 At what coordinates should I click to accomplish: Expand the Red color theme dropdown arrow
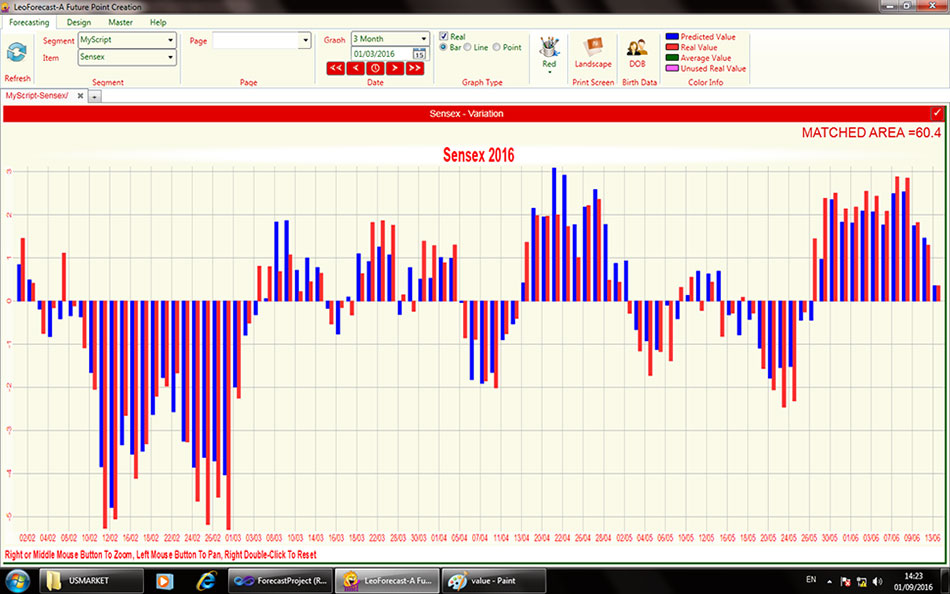point(550,72)
